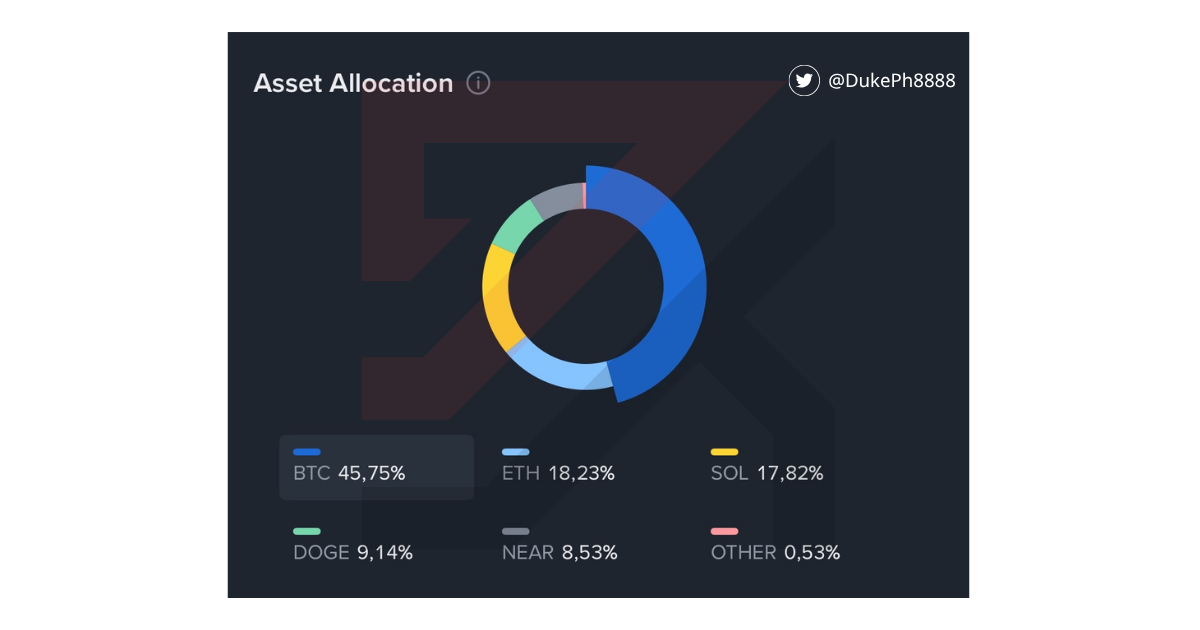Select the ETH 18,23% legend entry
The height and width of the screenshot is (630, 1200).
tap(558, 473)
